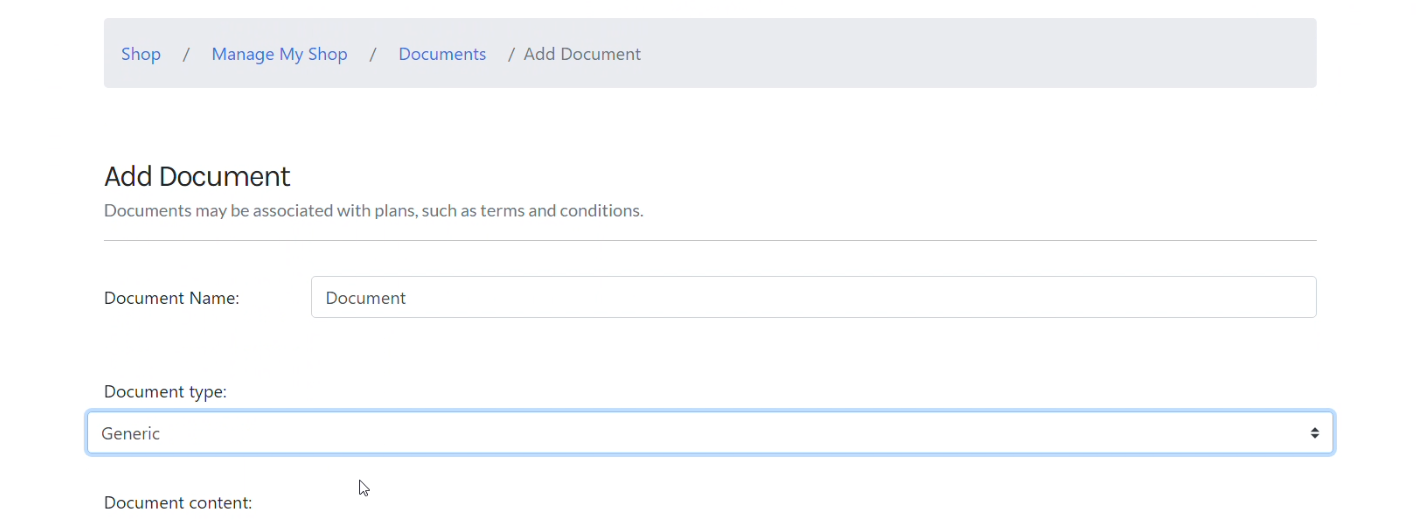Click the Add Document page heading

tap(197, 176)
